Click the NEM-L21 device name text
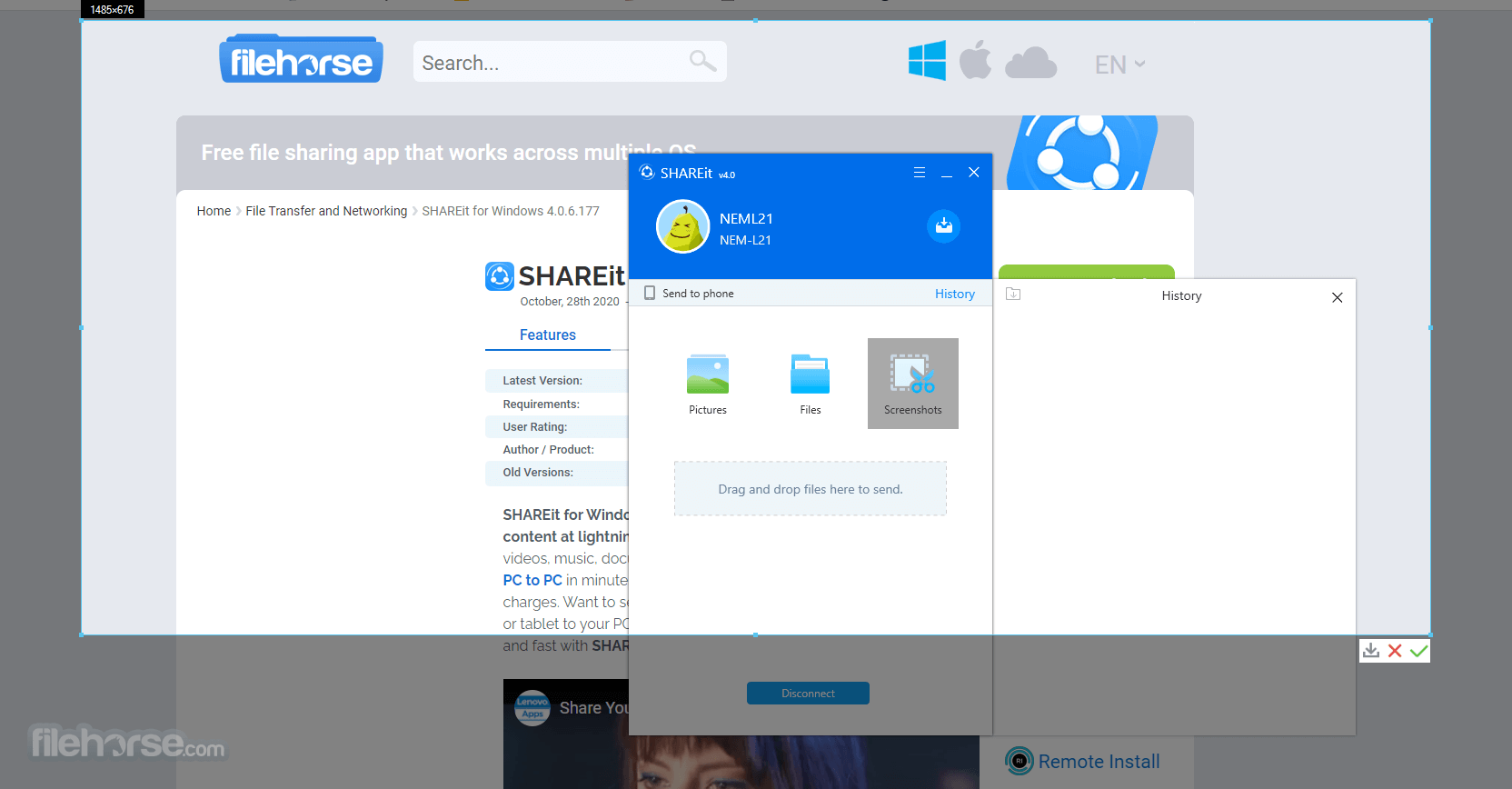The image size is (1512, 789). (x=745, y=240)
